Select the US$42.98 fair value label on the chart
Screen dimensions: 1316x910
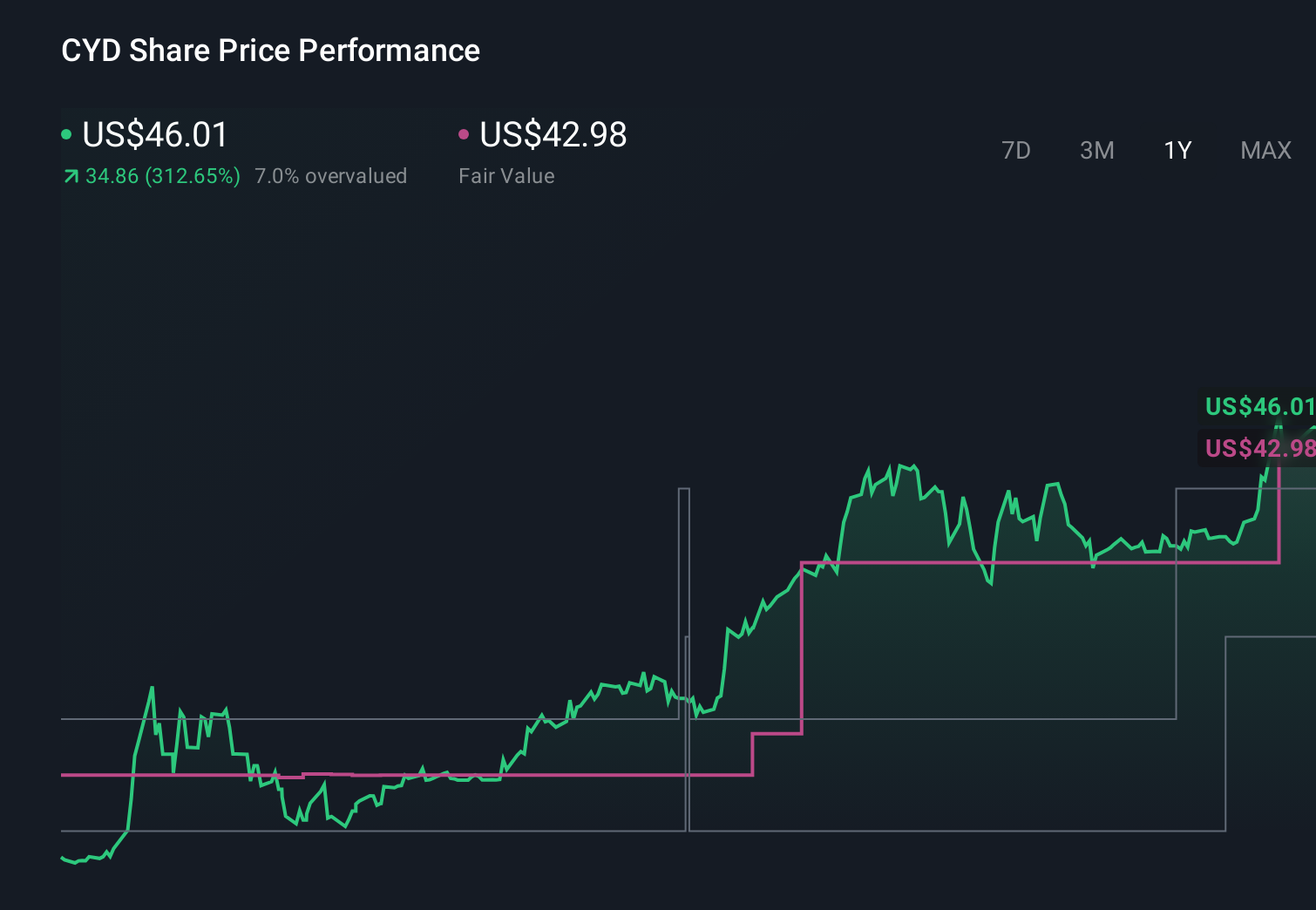(1258, 449)
